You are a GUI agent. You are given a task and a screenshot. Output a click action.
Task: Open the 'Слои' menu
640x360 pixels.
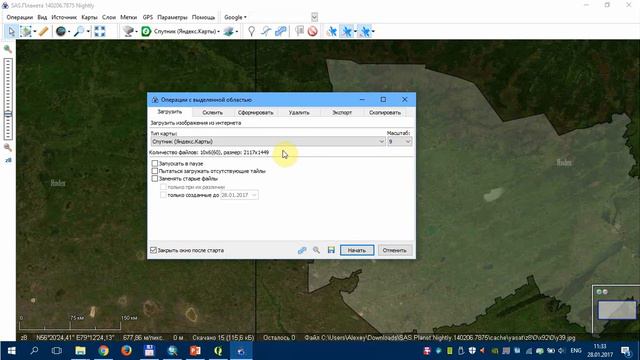tap(109, 17)
